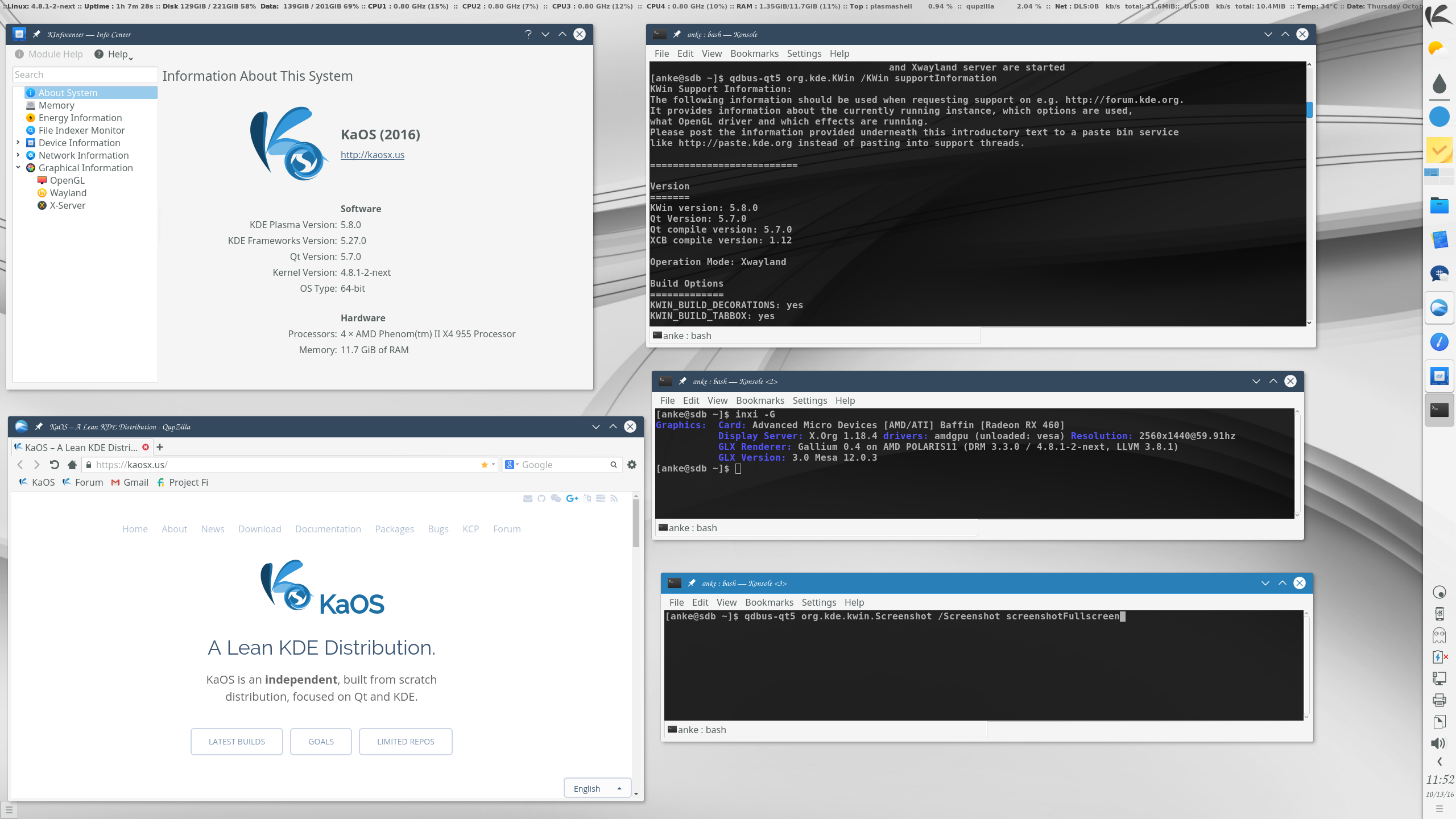Image resolution: width=1456 pixels, height=819 pixels.
Task: Open the QupZilla gear settings menu
Action: (632, 465)
